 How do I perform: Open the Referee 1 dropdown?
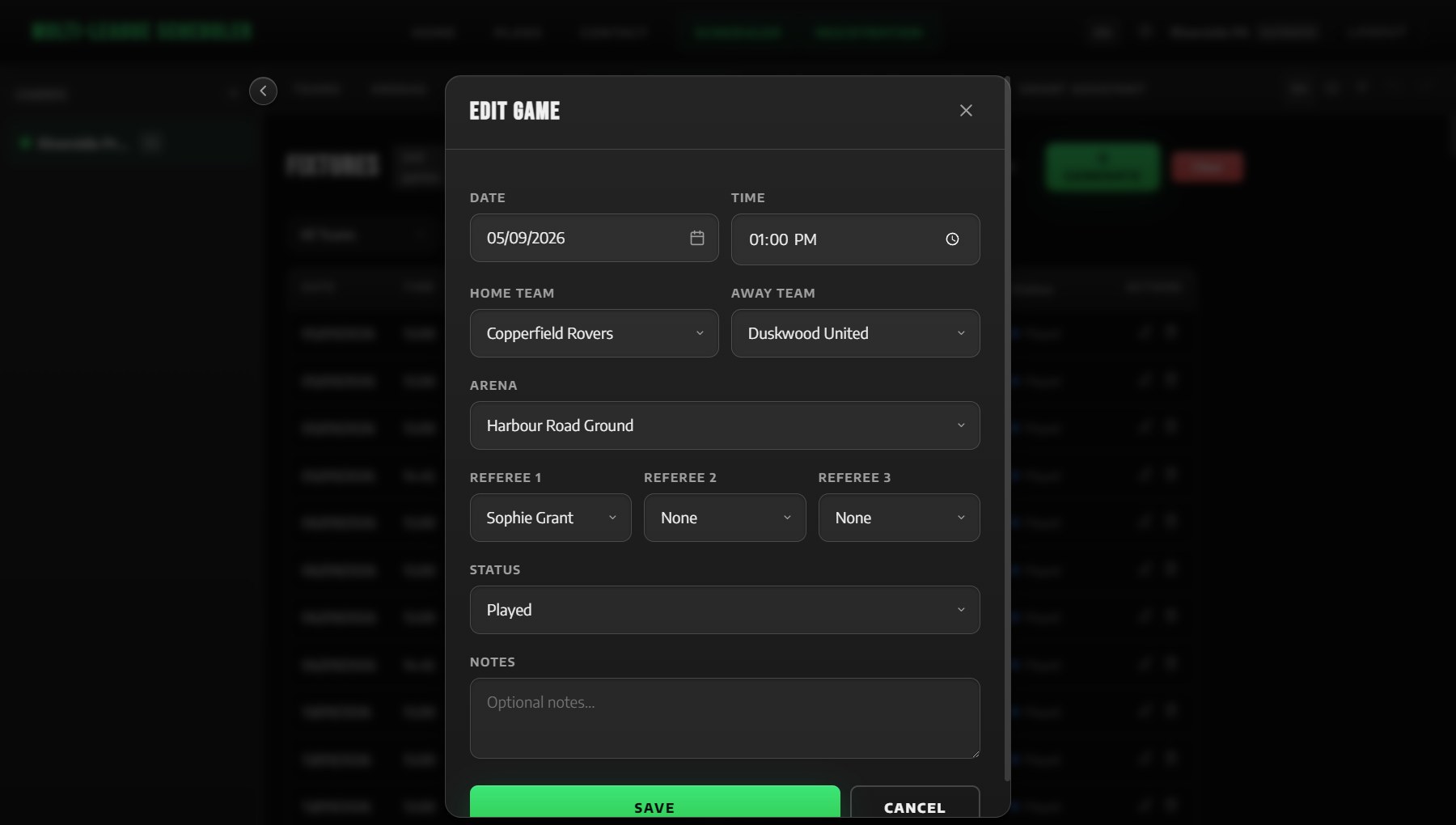[550, 518]
